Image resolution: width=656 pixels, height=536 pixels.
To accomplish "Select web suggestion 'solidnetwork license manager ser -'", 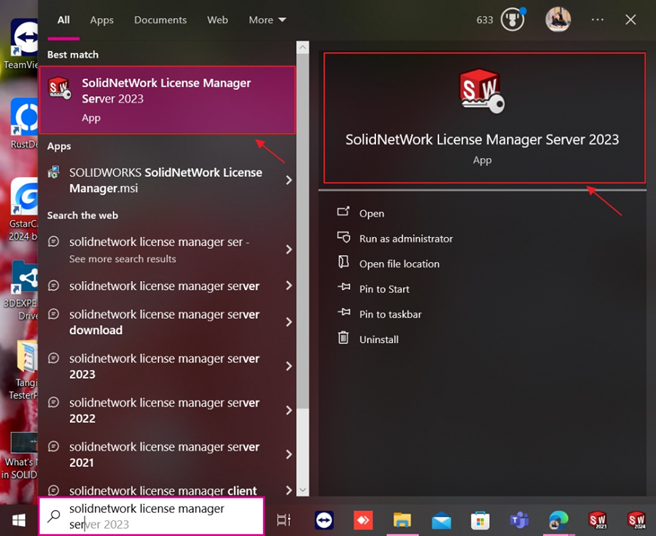I will coord(167,250).
